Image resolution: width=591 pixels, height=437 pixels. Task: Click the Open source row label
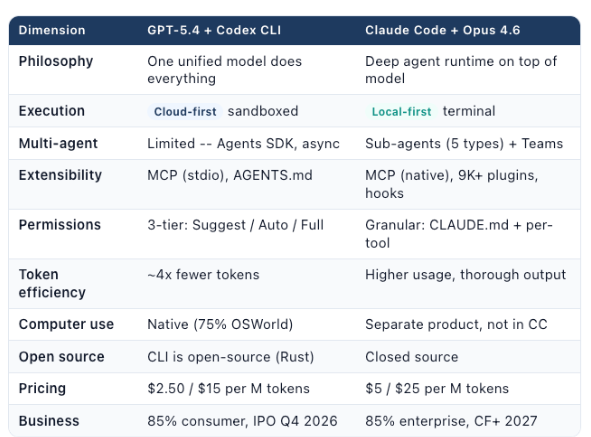tap(61, 357)
